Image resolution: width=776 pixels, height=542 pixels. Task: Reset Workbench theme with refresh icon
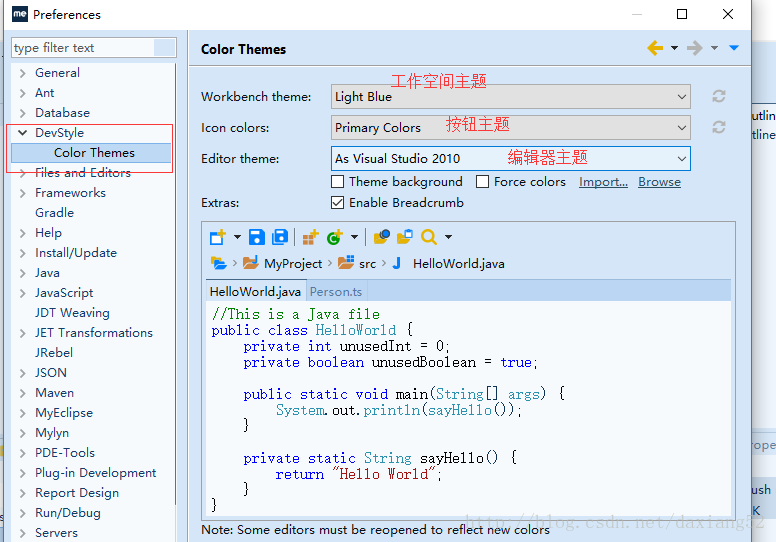click(719, 96)
